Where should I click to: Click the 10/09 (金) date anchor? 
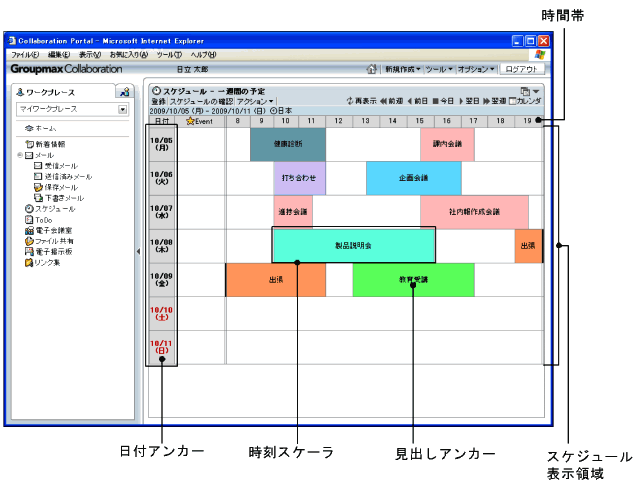[161, 279]
